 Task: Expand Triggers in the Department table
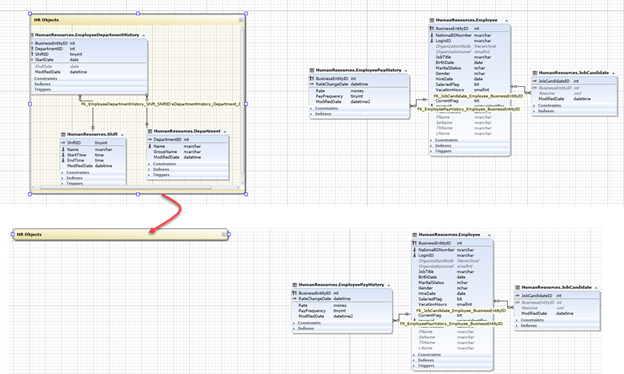[149, 175]
